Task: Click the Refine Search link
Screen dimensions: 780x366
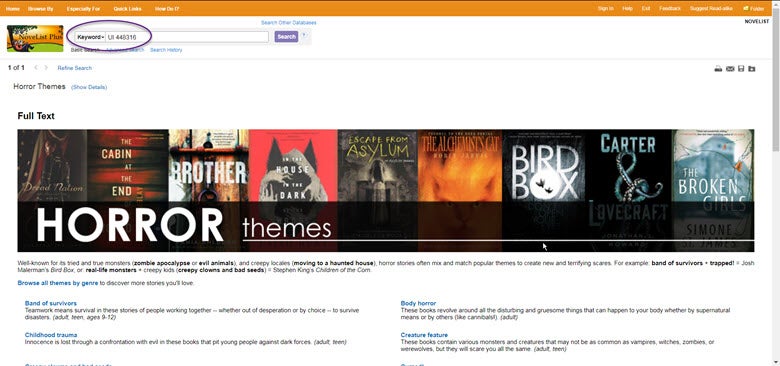Action: [x=75, y=68]
